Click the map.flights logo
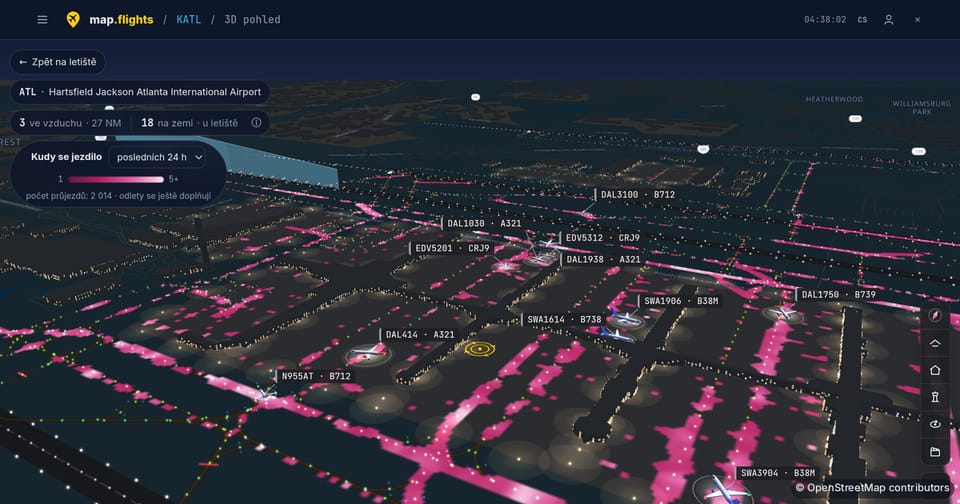Viewport: 960px width, 504px height. point(110,20)
